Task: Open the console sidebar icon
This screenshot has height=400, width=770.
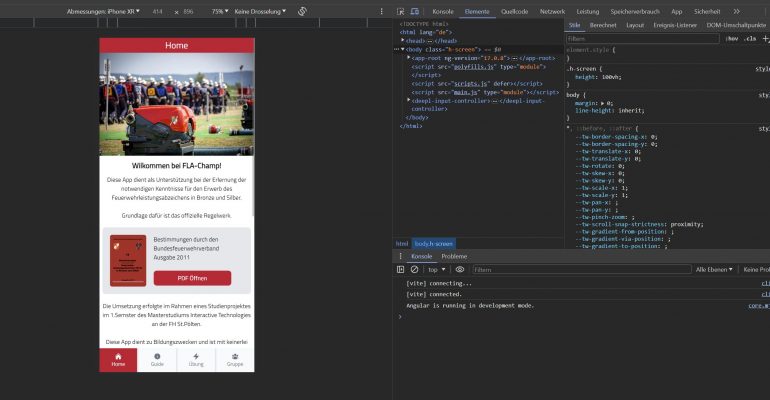Action: (401, 269)
